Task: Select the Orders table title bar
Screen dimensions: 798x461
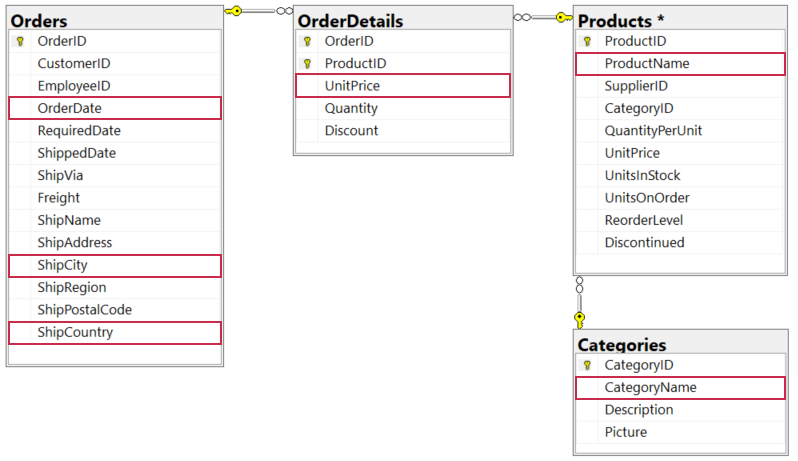Action: click(x=115, y=20)
